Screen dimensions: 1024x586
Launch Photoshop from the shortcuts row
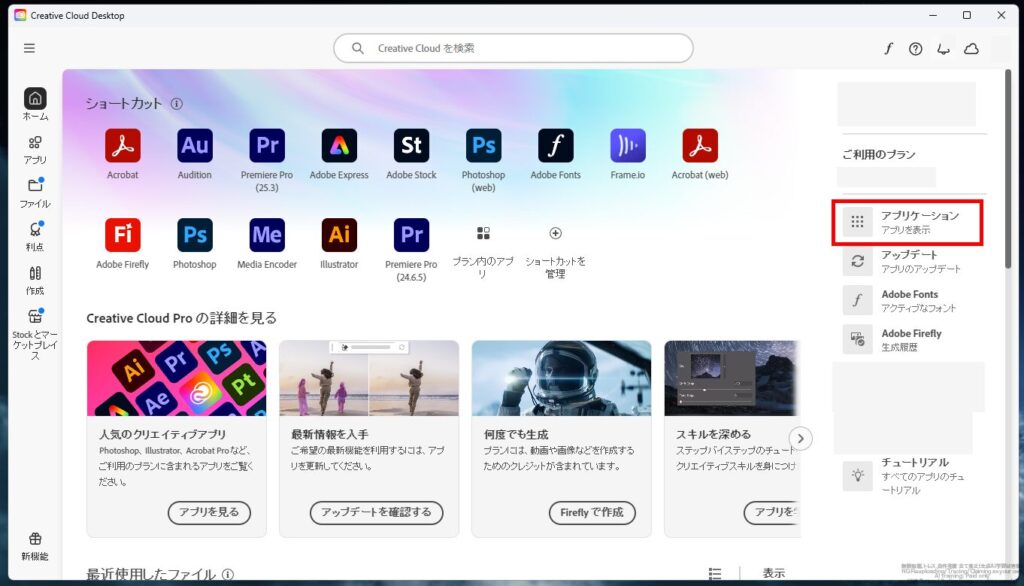click(x=194, y=235)
